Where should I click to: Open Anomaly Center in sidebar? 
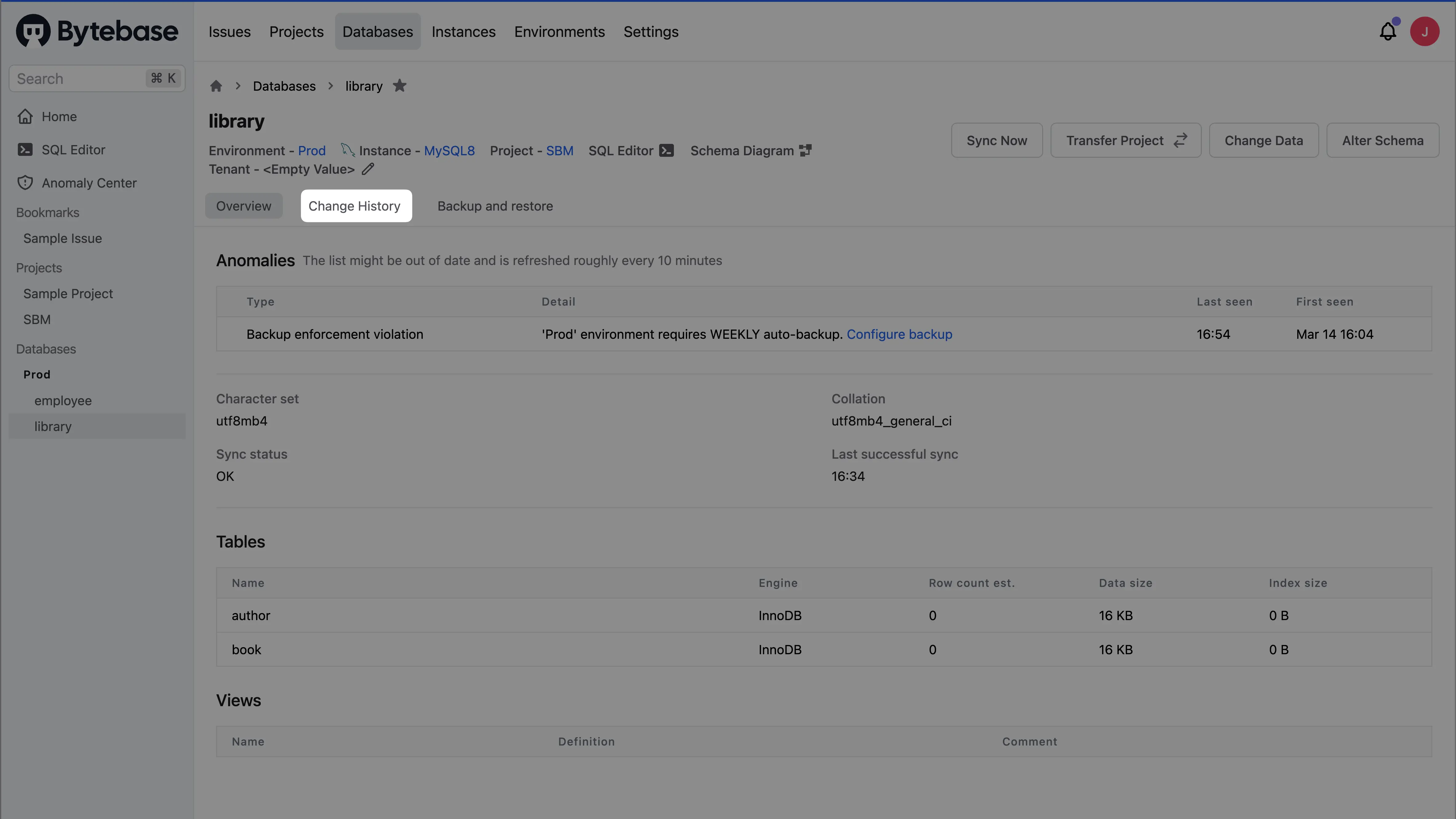click(89, 183)
